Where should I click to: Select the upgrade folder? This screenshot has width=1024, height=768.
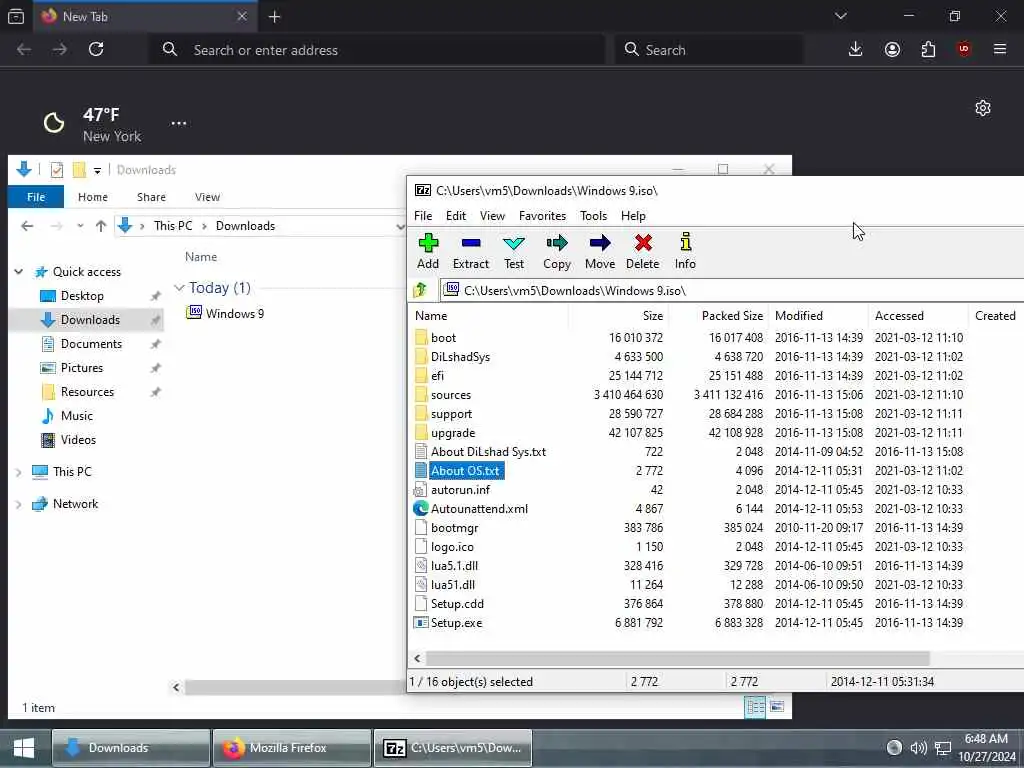click(x=453, y=432)
